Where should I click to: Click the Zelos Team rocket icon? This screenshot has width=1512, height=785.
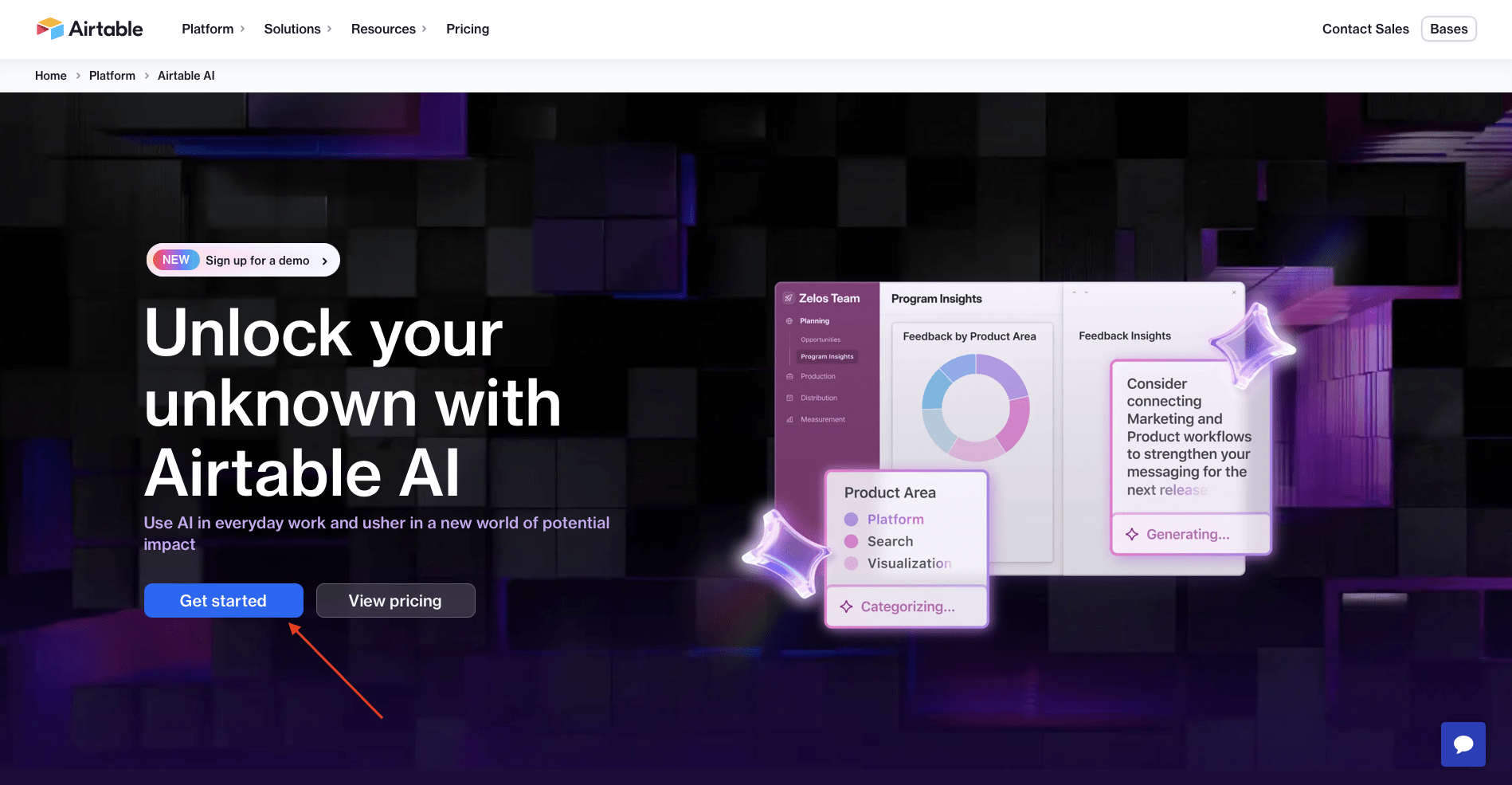click(x=788, y=298)
